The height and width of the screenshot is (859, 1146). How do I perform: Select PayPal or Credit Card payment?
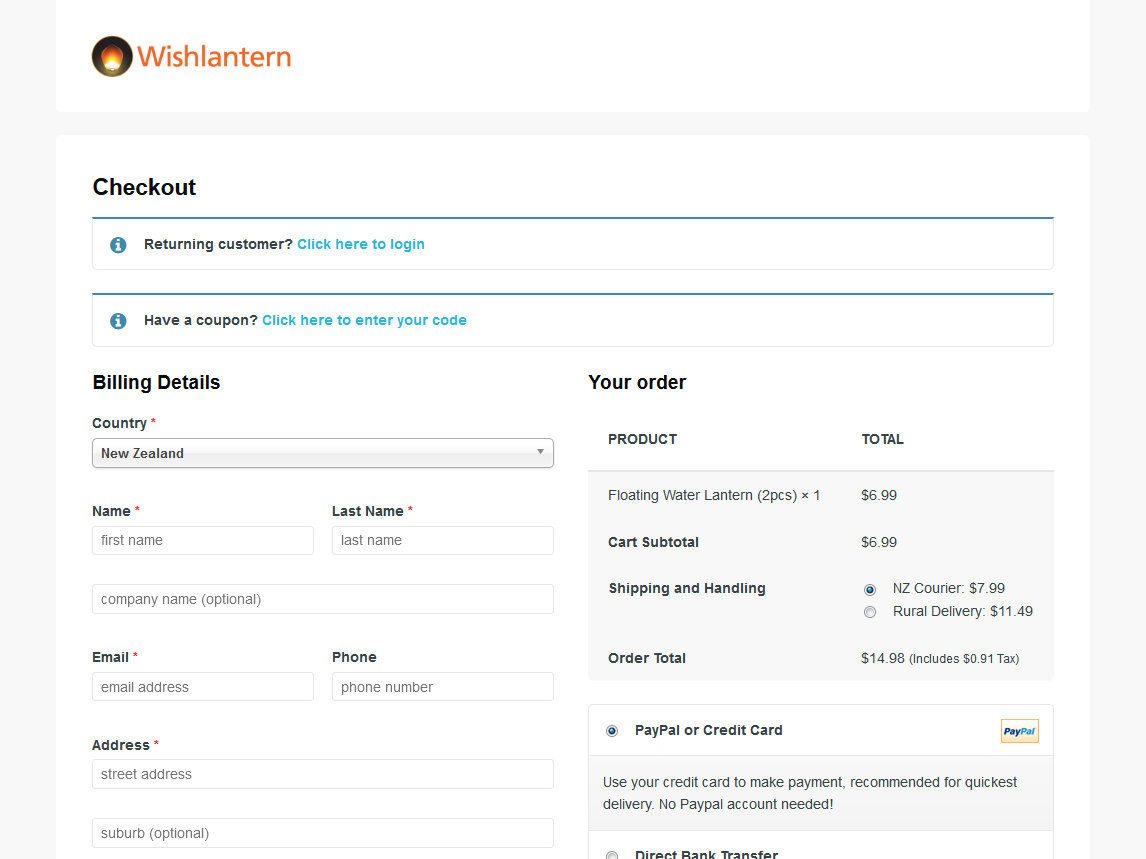(x=612, y=731)
